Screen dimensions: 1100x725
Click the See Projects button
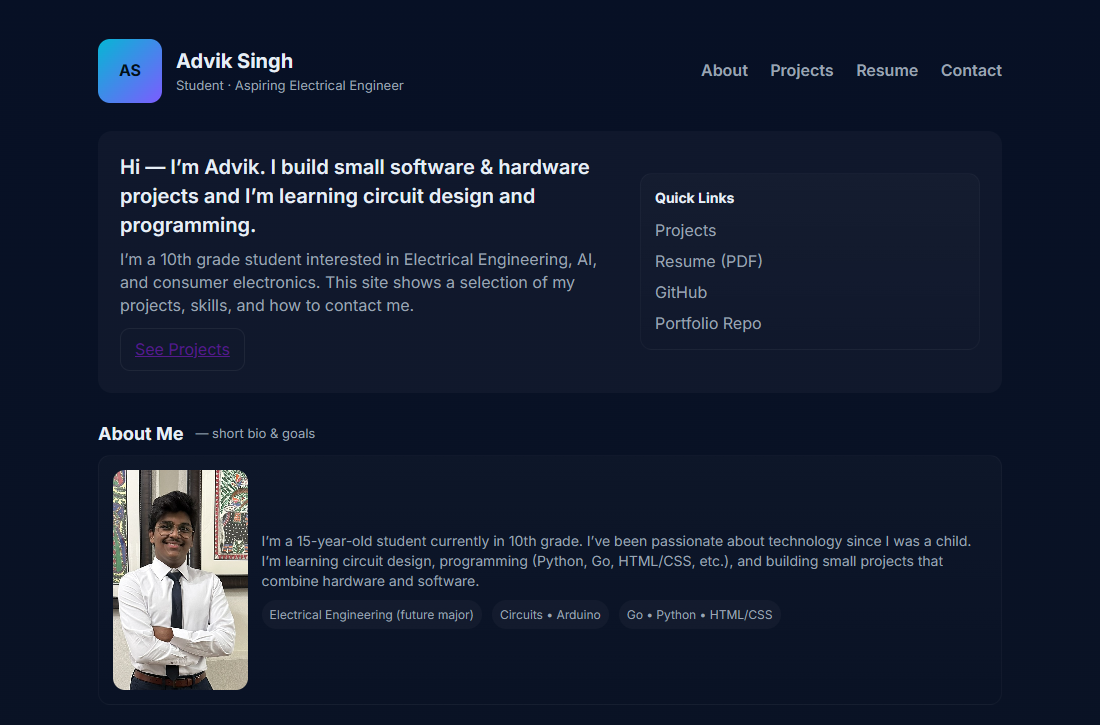tap(182, 350)
